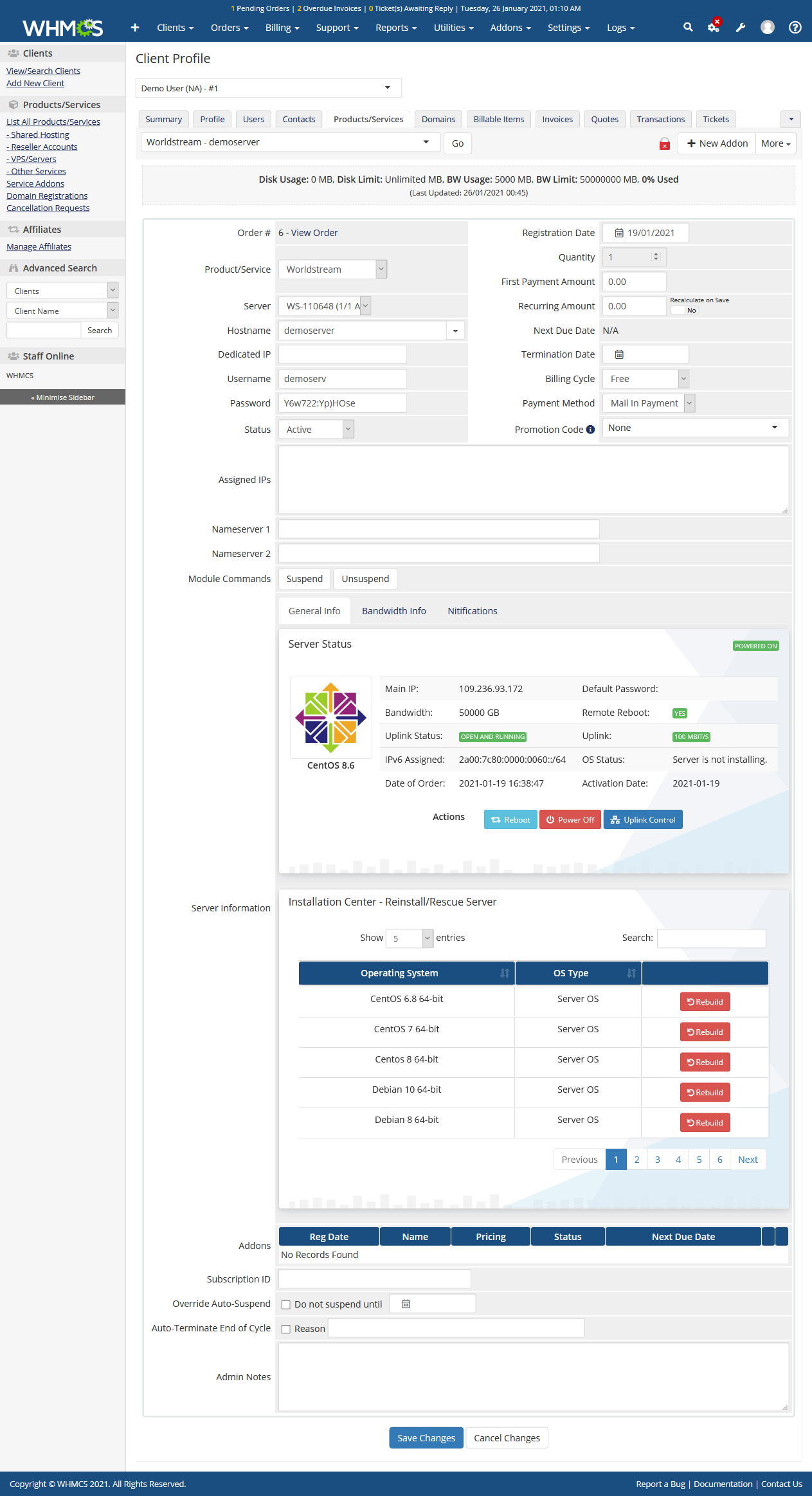
Task: Click the CentOS 8.6 logo image
Action: (330, 718)
